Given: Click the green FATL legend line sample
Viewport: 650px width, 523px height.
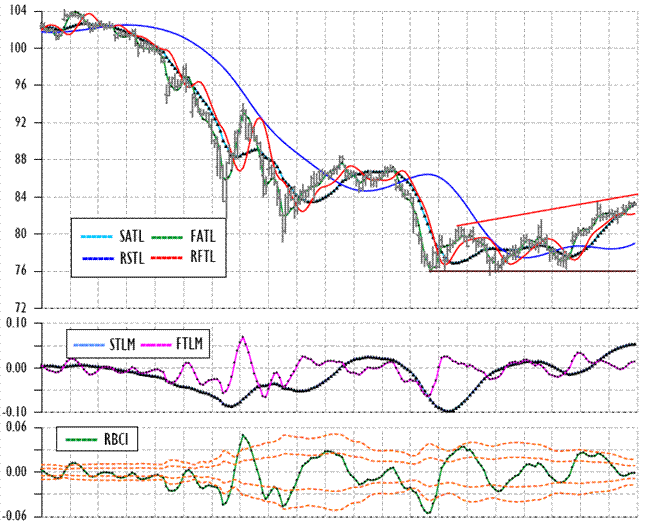Looking at the screenshot, I should 167,237.
